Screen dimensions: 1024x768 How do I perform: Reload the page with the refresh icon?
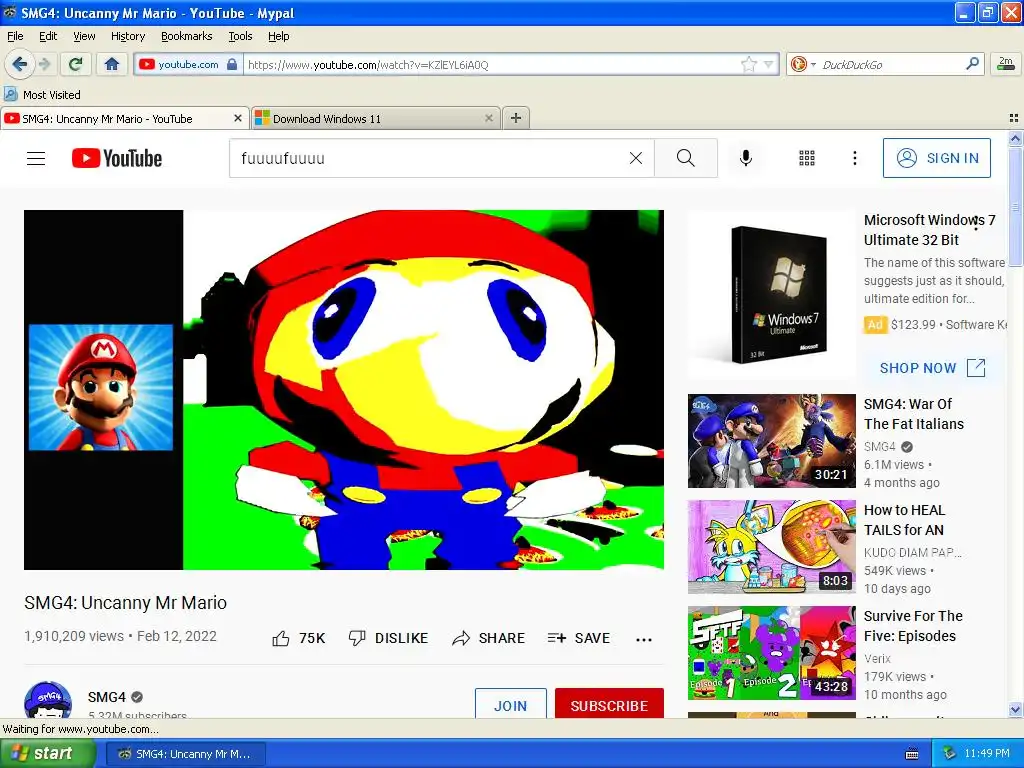(x=76, y=64)
